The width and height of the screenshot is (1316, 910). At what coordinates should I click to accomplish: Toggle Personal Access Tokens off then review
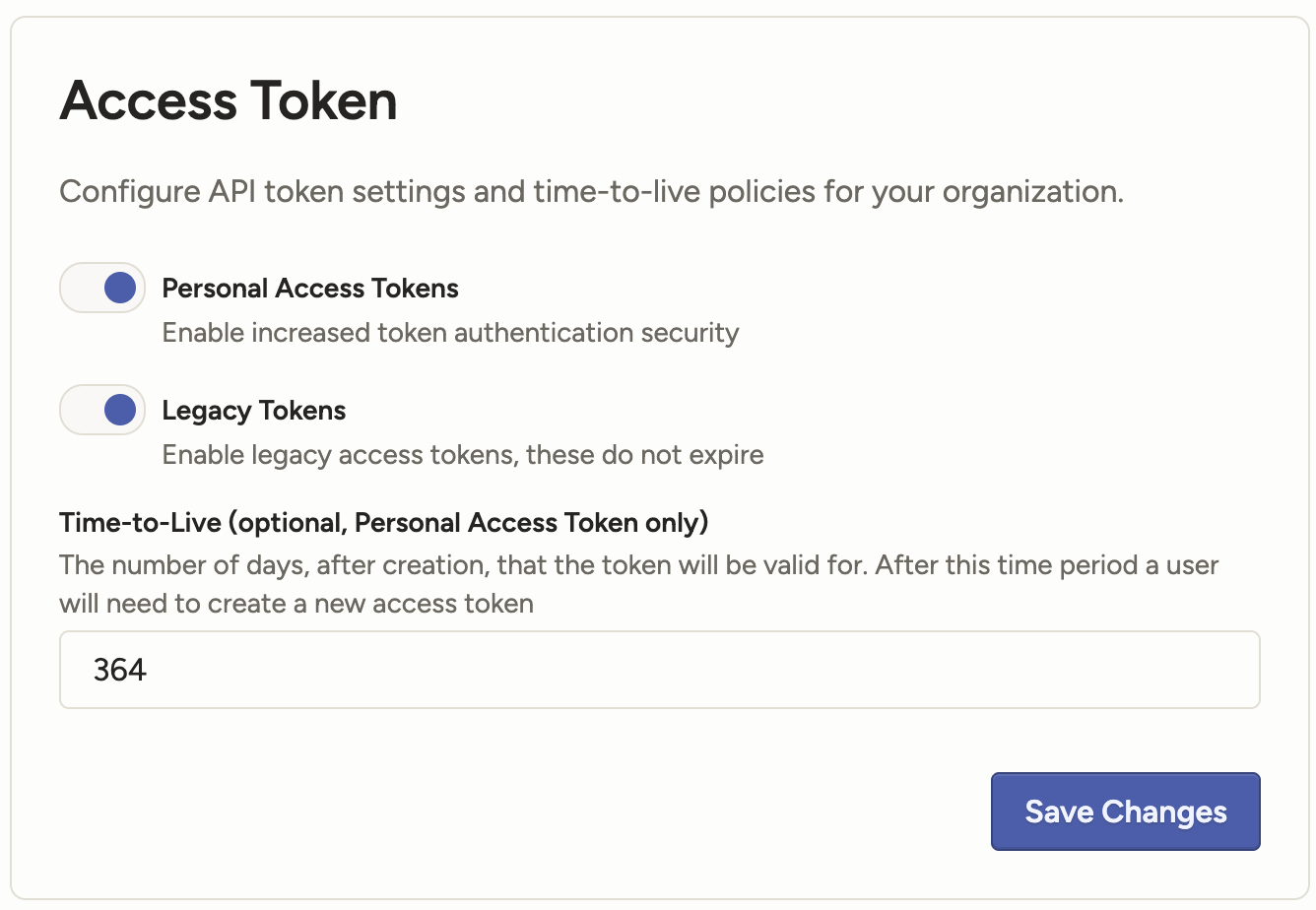tap(101, 287)
